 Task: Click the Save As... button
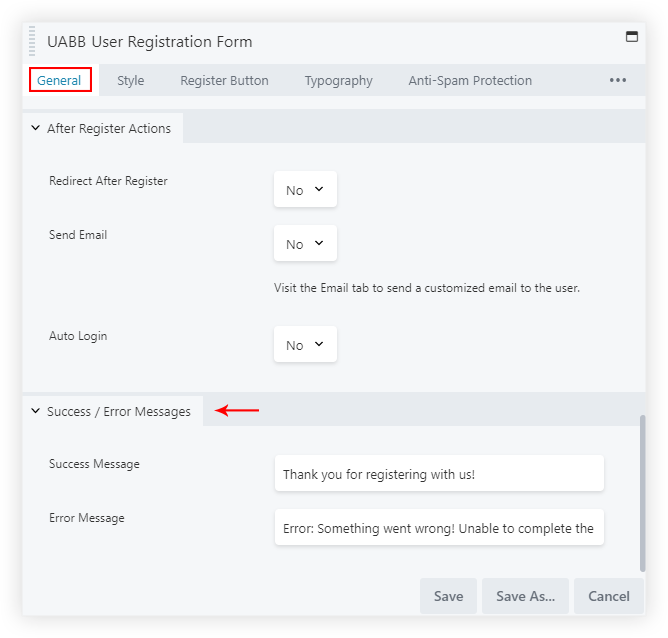coord(525,596)
